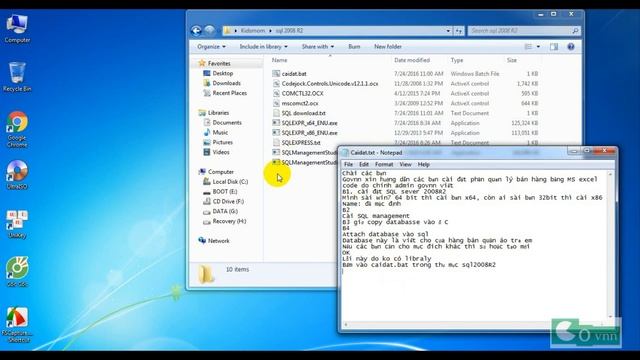Show the preview pane in Explorer
This screenshot has height=360, width=640.
554,47
